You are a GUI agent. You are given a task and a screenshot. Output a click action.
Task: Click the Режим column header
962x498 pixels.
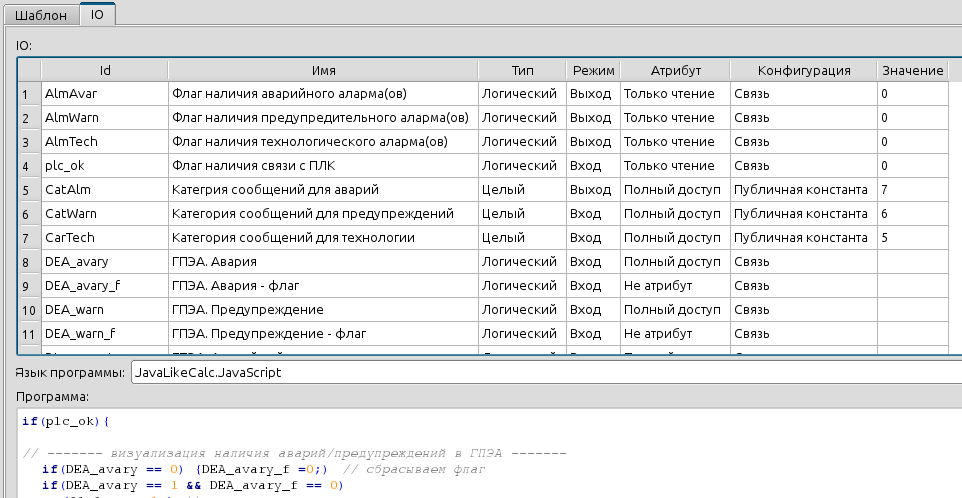593,70
